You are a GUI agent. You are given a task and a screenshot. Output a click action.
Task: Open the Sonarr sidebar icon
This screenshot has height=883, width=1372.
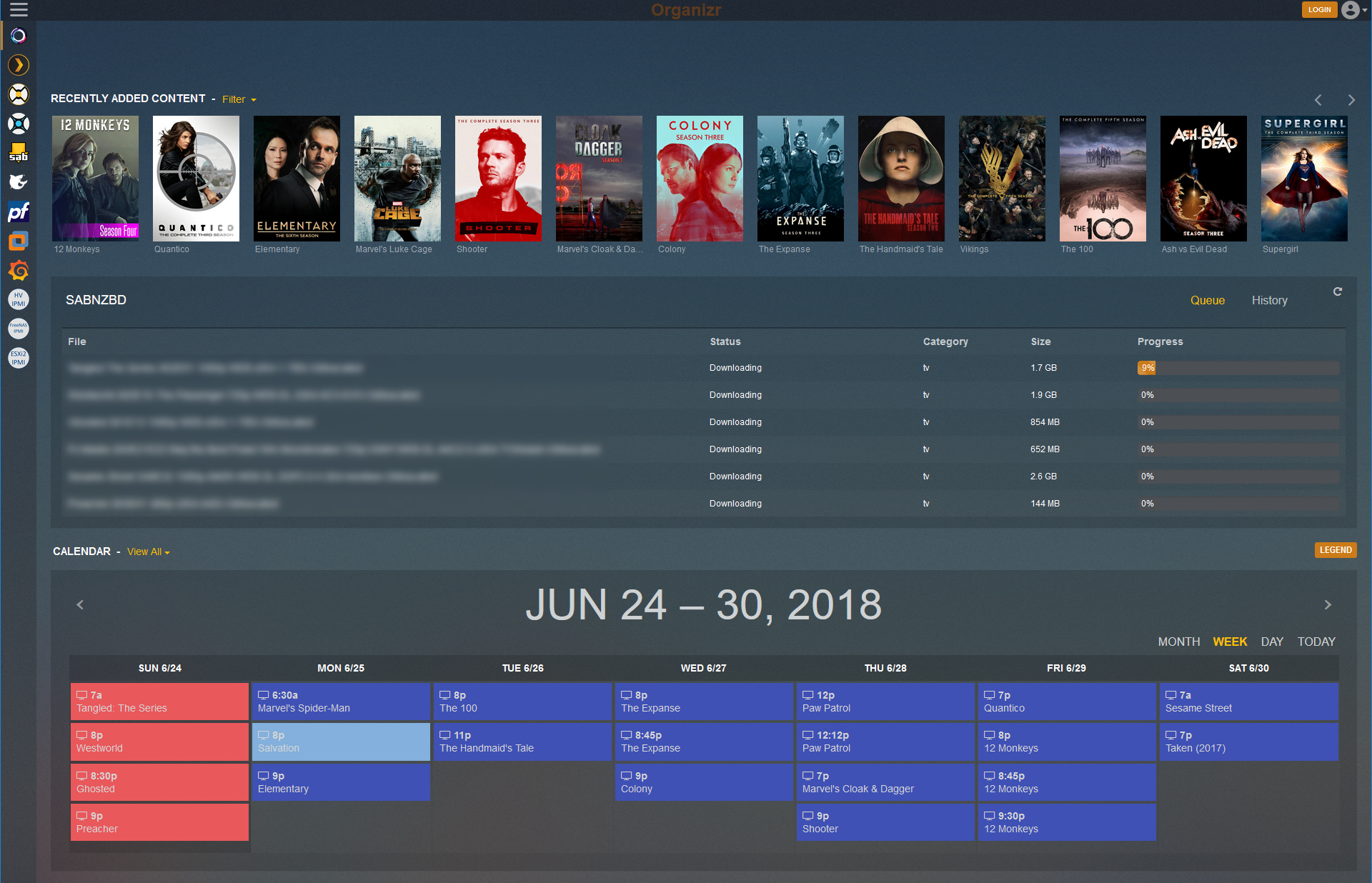19,124
